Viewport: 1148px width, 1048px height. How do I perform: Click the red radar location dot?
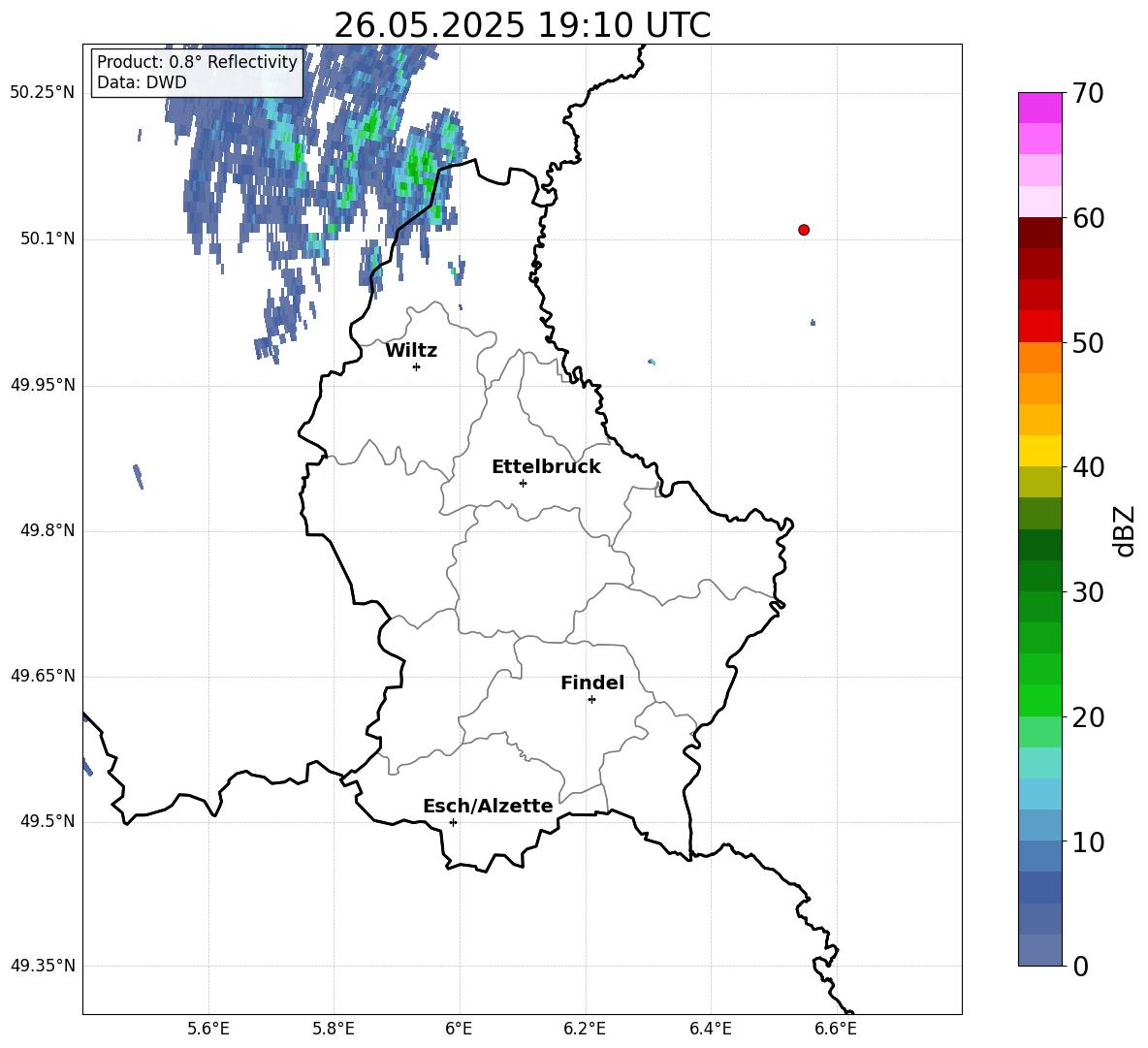tap(804, 230)
